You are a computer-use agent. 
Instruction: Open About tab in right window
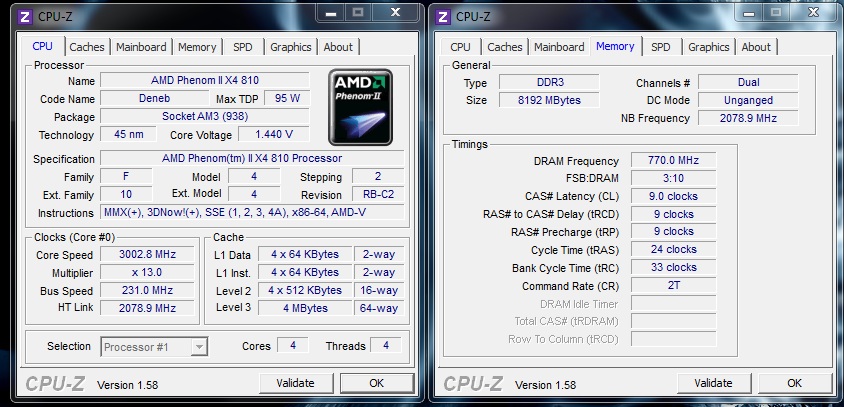756,47
